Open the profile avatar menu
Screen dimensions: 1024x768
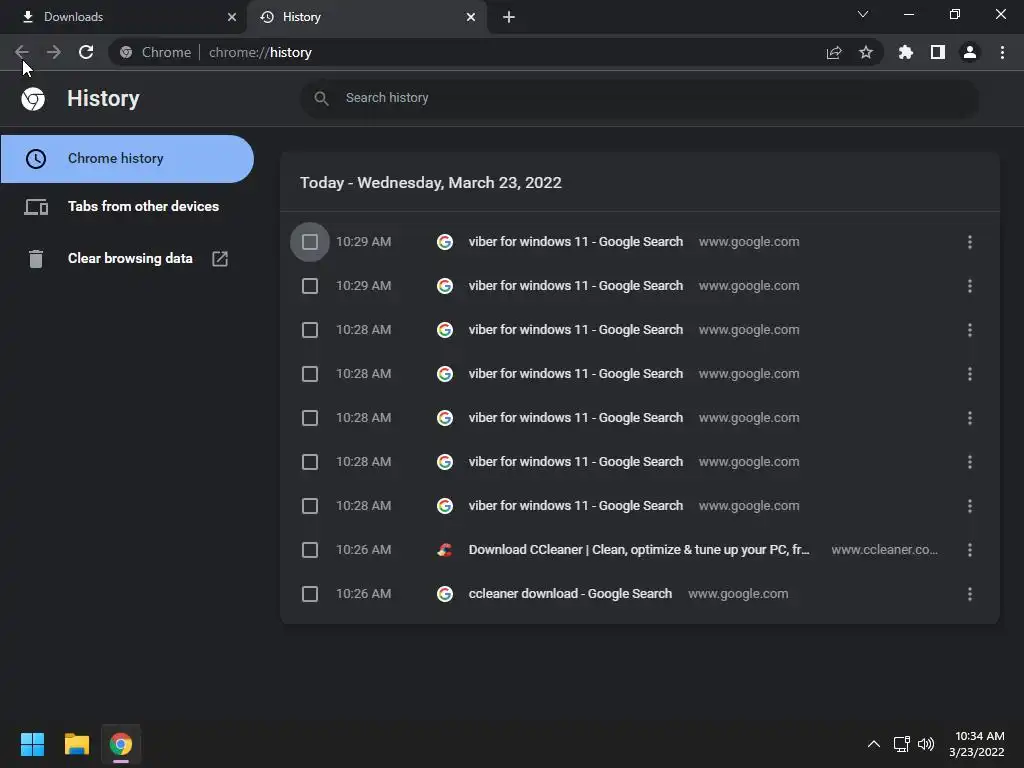(x=970, y=52)
